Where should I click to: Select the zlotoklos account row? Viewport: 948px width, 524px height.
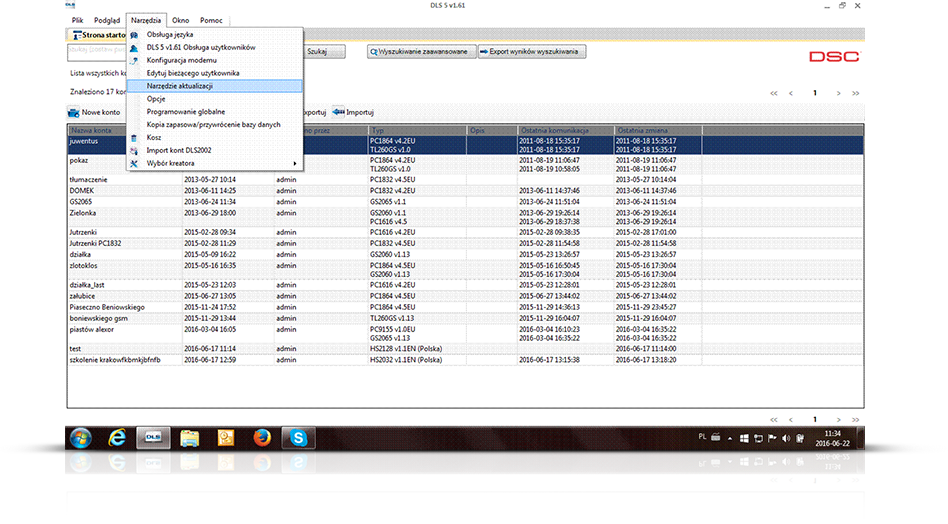click(x=465, y=270)
